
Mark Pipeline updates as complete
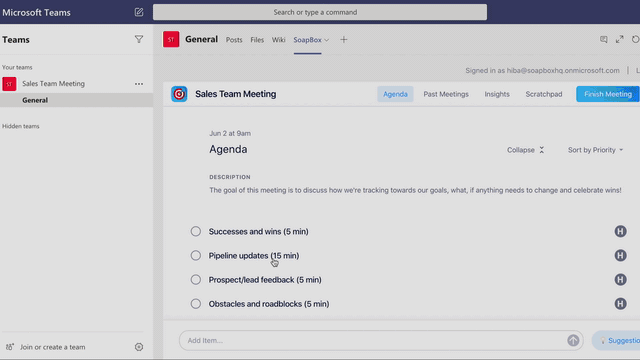(196, 256)
